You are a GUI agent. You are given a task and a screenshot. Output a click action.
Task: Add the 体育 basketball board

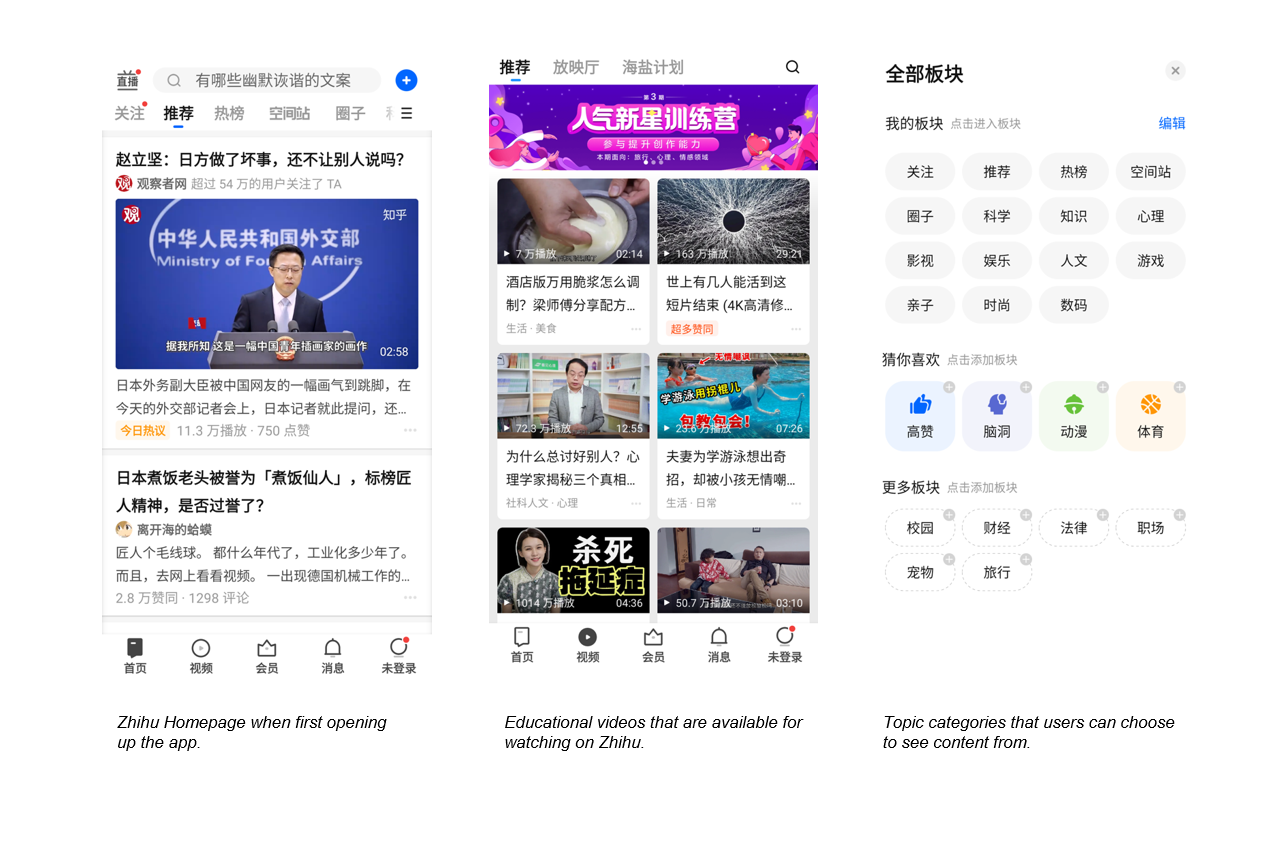pos(1150,415)
